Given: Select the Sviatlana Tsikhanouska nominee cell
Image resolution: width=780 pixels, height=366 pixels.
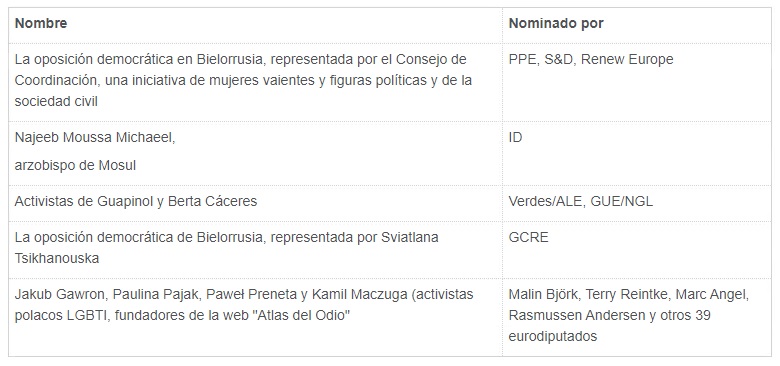Looking at the screenshot, I should point(255,249).
